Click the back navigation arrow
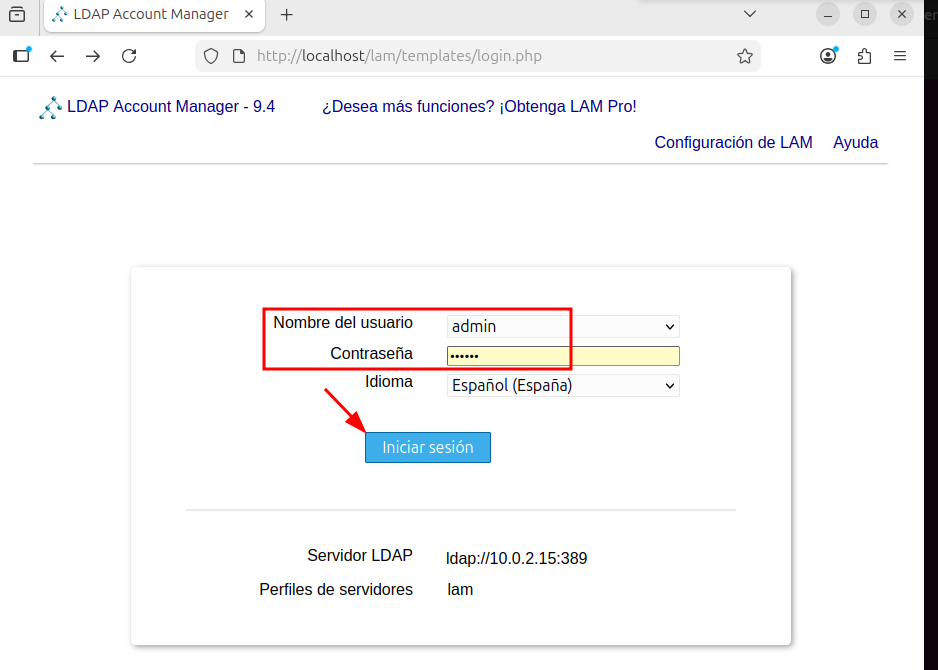The height and width of the screenshot is (670, 938). point(57,56)
